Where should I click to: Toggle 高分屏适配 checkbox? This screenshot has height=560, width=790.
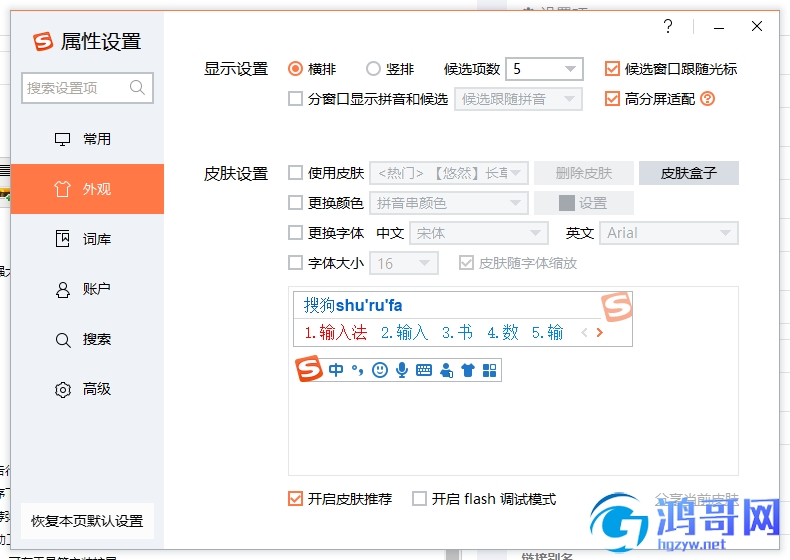point(612,99)
